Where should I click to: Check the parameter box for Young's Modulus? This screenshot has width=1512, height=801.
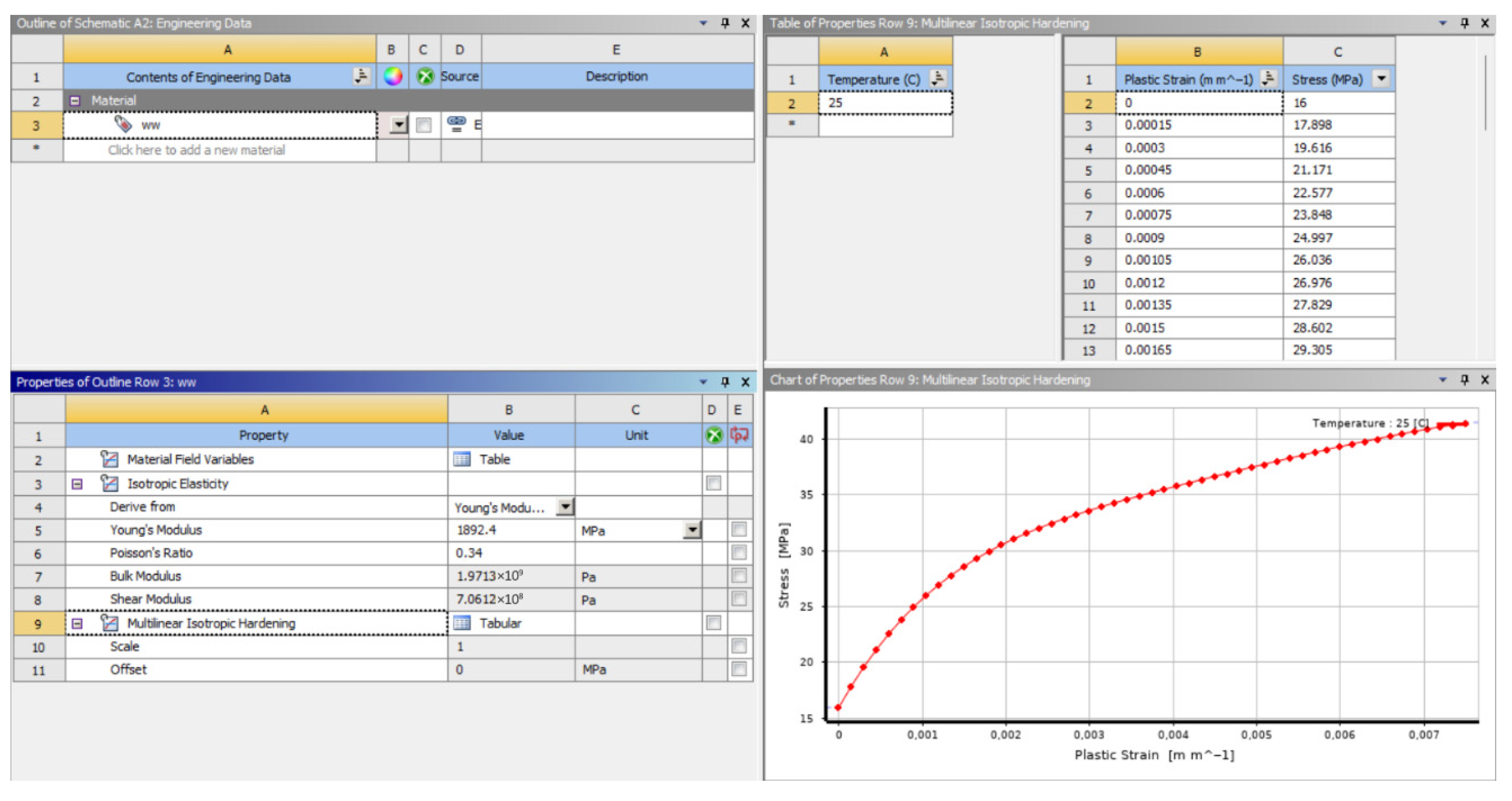(x=739, y=530)
